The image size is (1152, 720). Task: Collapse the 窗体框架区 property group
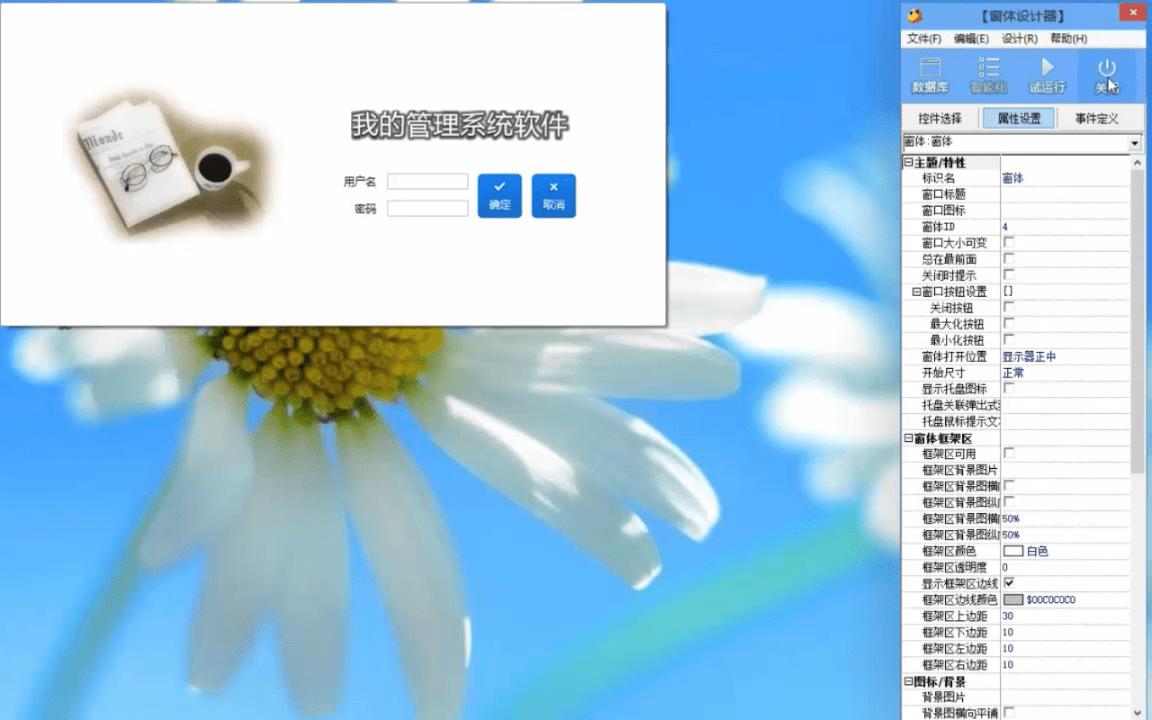[908, 438]
